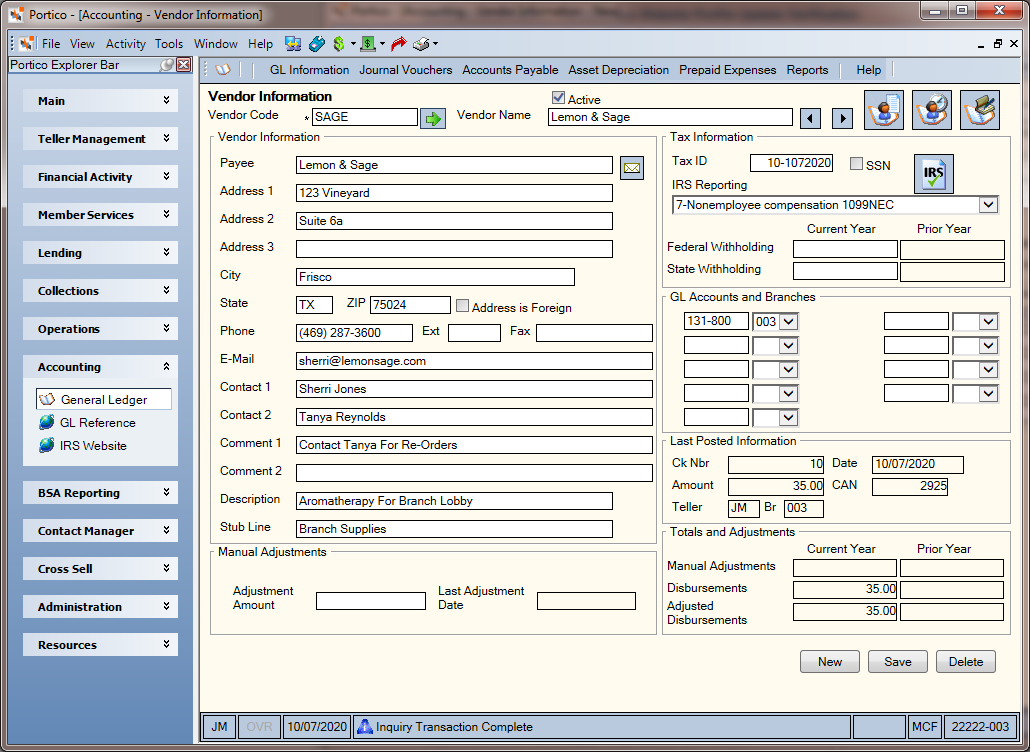Open the 003 branch dropdown
This screenshot has height=752, width=1030.
coord(789,322)
